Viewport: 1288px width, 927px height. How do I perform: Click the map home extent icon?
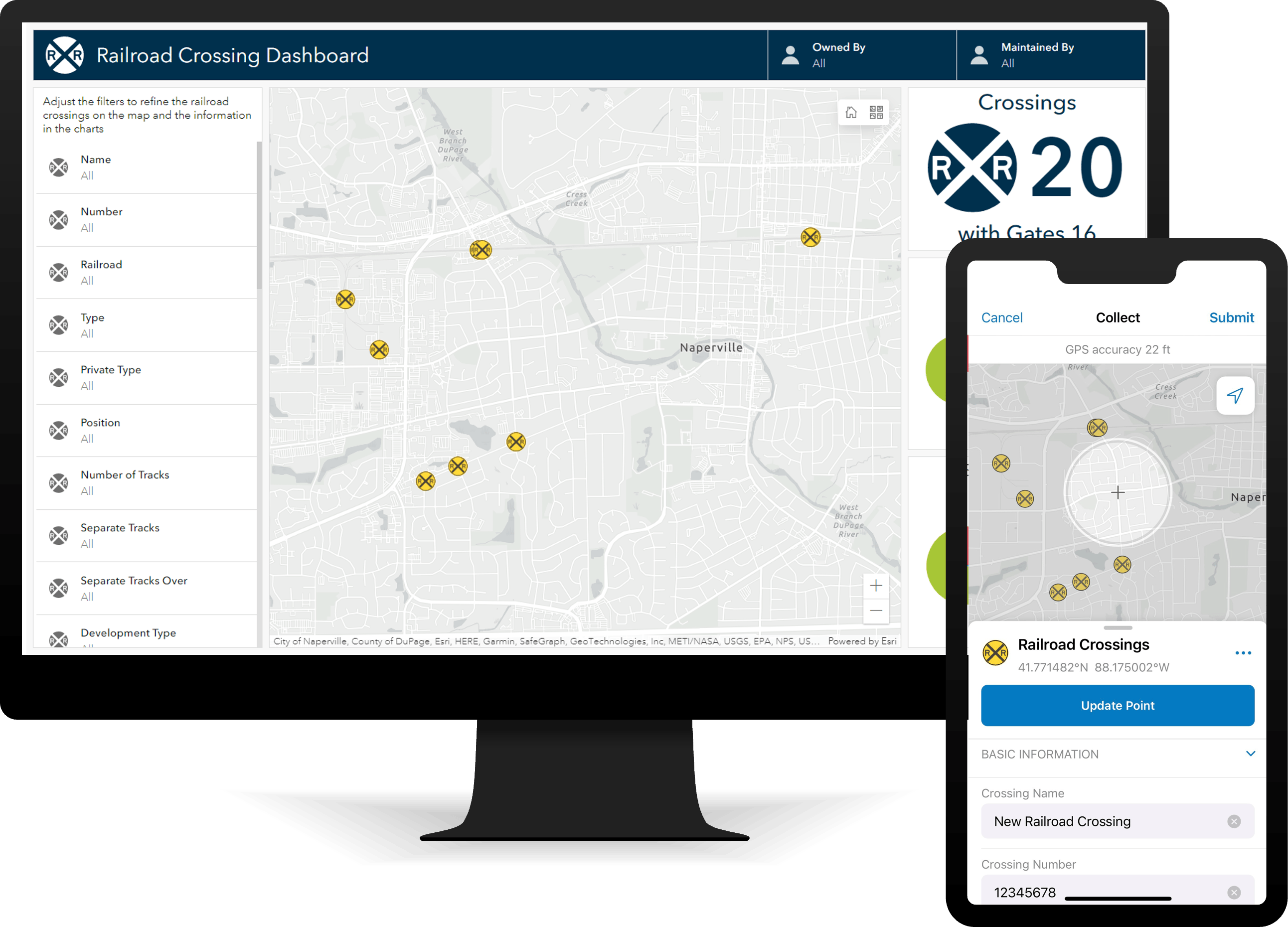coord(851,113)
